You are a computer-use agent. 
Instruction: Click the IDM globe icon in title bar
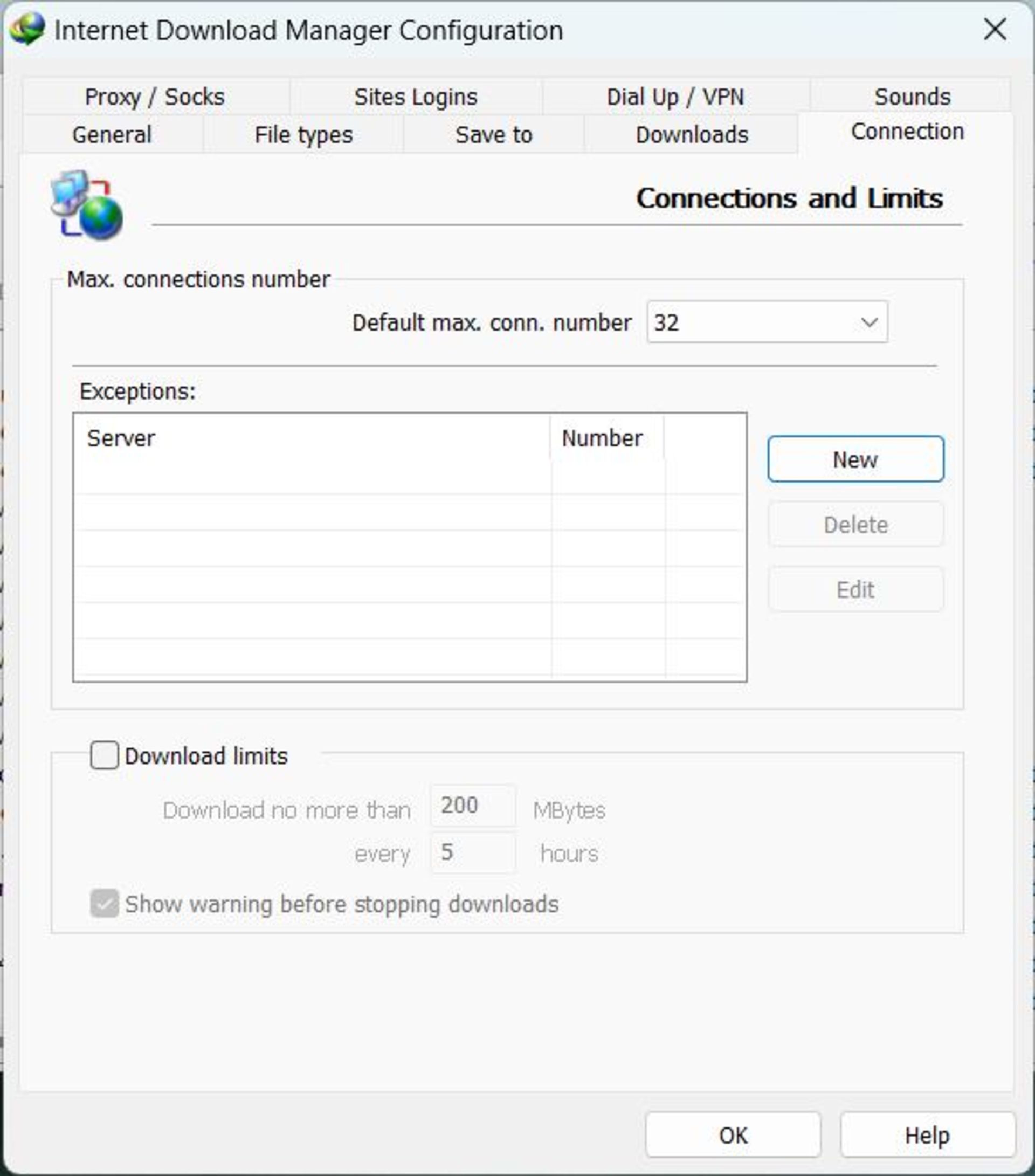tap(27, 29)
